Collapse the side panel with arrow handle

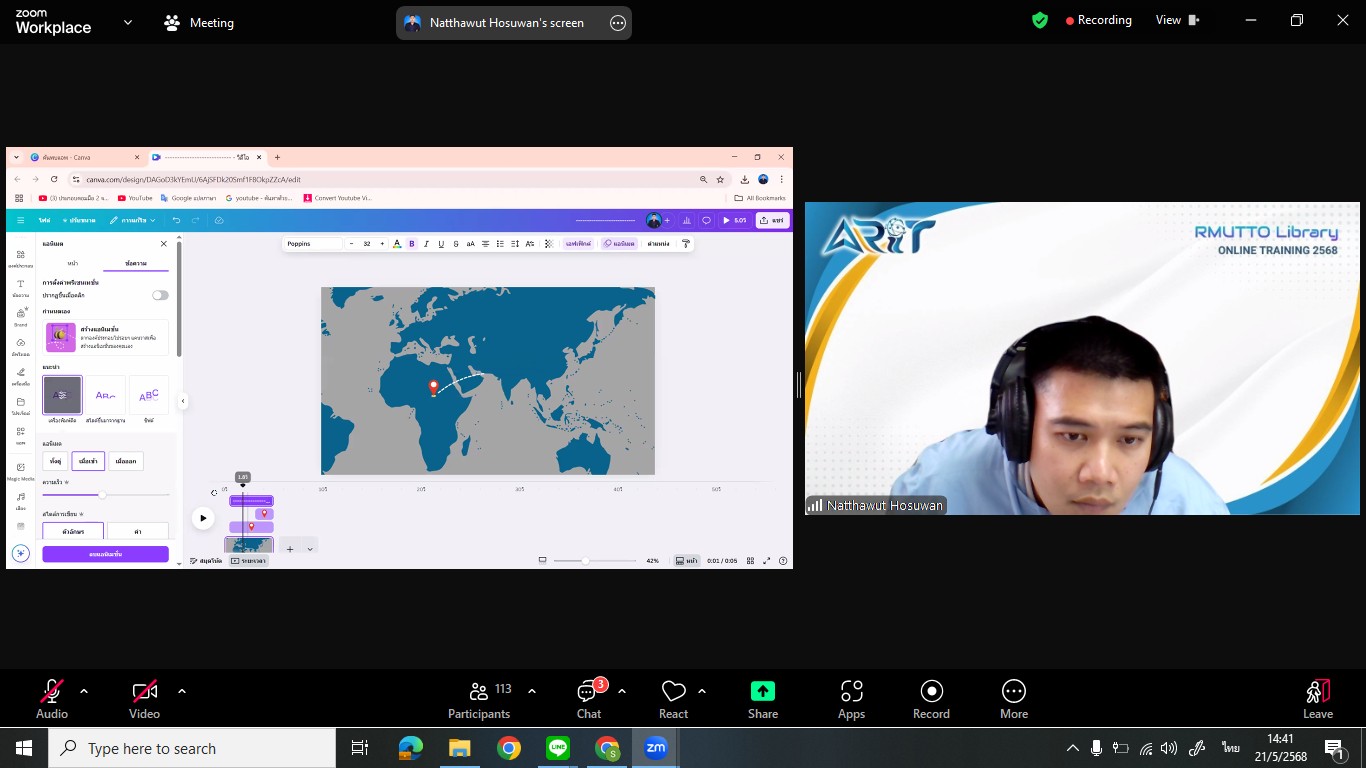[x=183, y=401]
